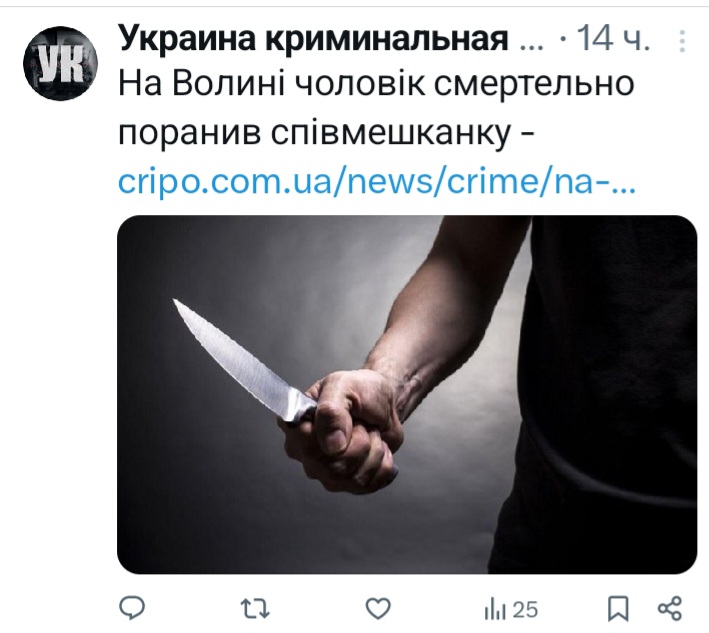Click the 14 ч. post timestamp

(614, 38)
